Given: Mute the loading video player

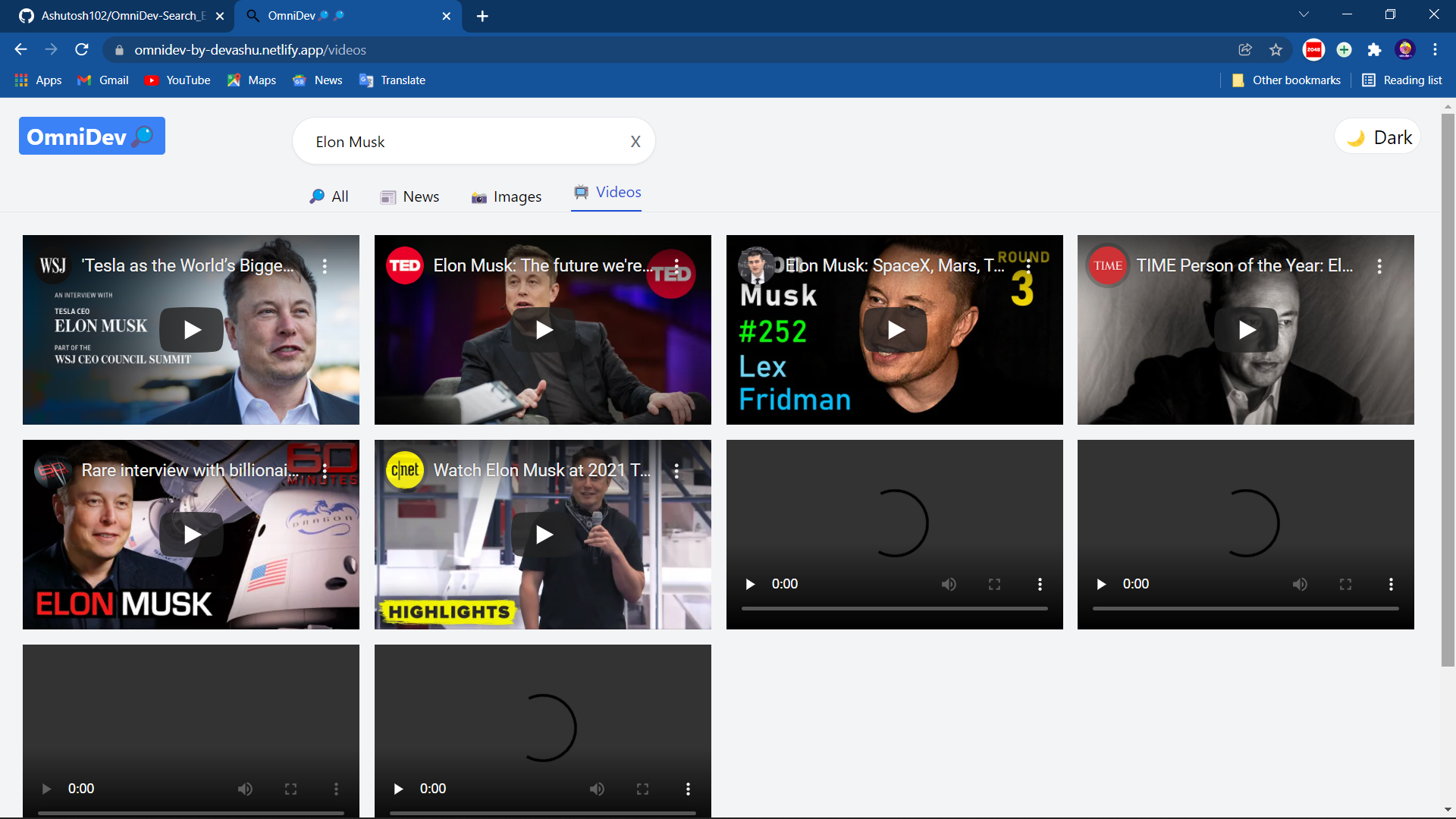Looking at the screenshot, I should 949,584.
